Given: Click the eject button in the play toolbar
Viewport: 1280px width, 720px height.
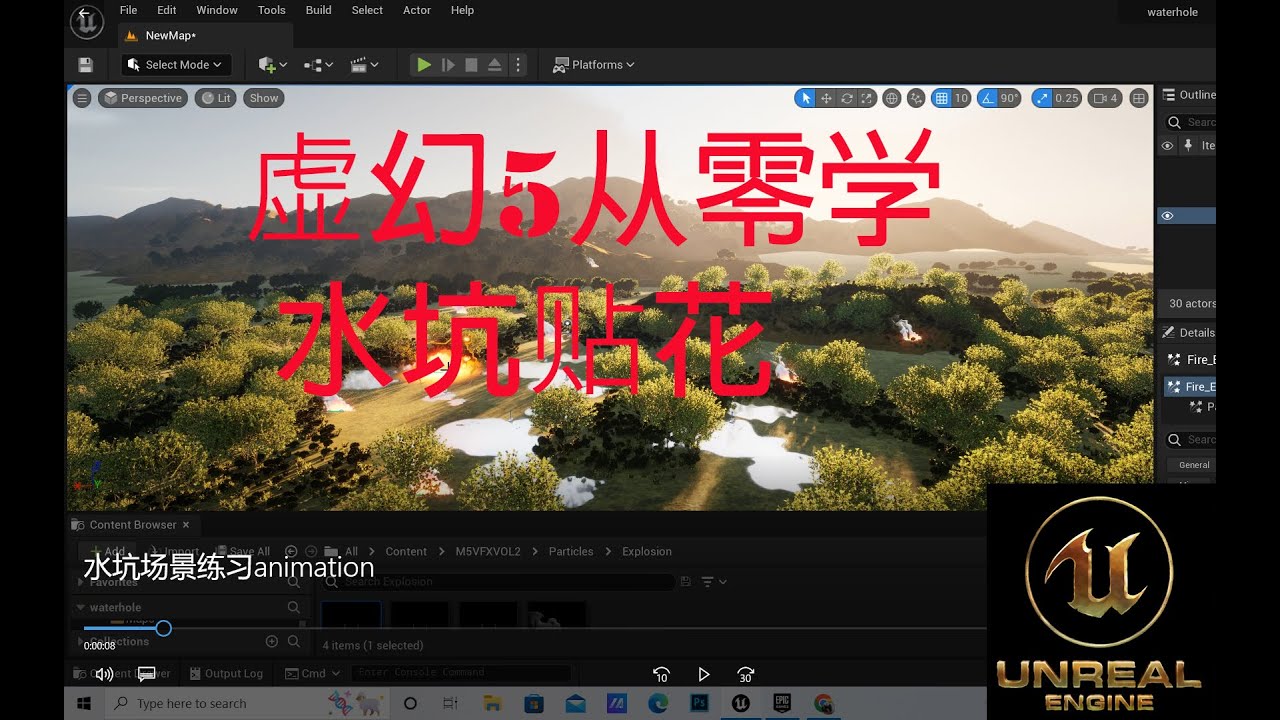Looking at the screenshot, I should coord(495,65).
